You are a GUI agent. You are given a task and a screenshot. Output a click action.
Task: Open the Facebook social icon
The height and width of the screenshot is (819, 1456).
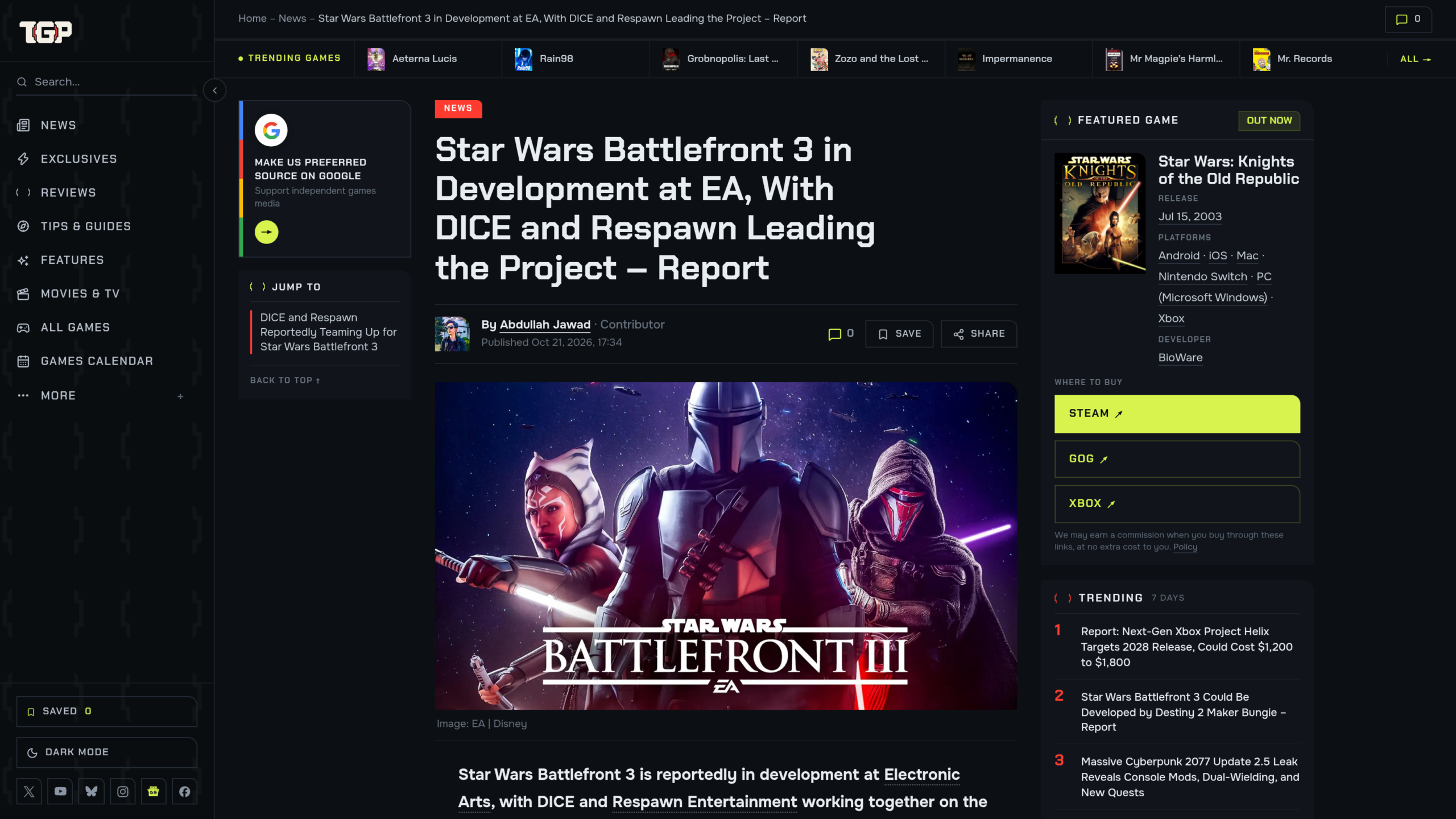pyautogui.click(x=184, y=791)
